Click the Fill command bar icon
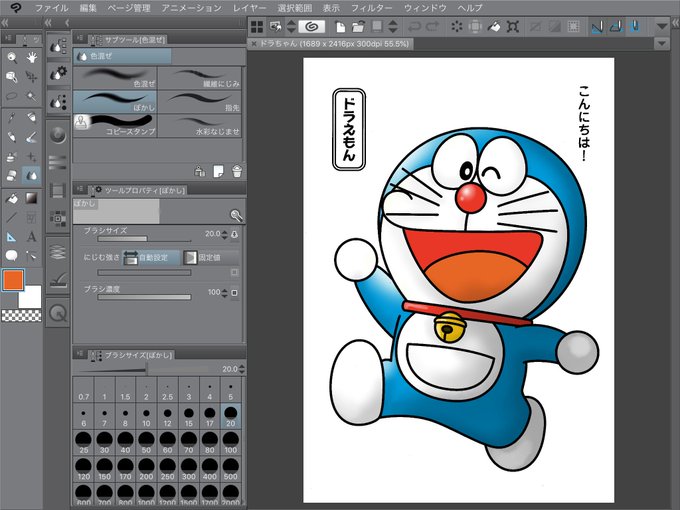This screenshot has width=680, height=510. point(494,27)
